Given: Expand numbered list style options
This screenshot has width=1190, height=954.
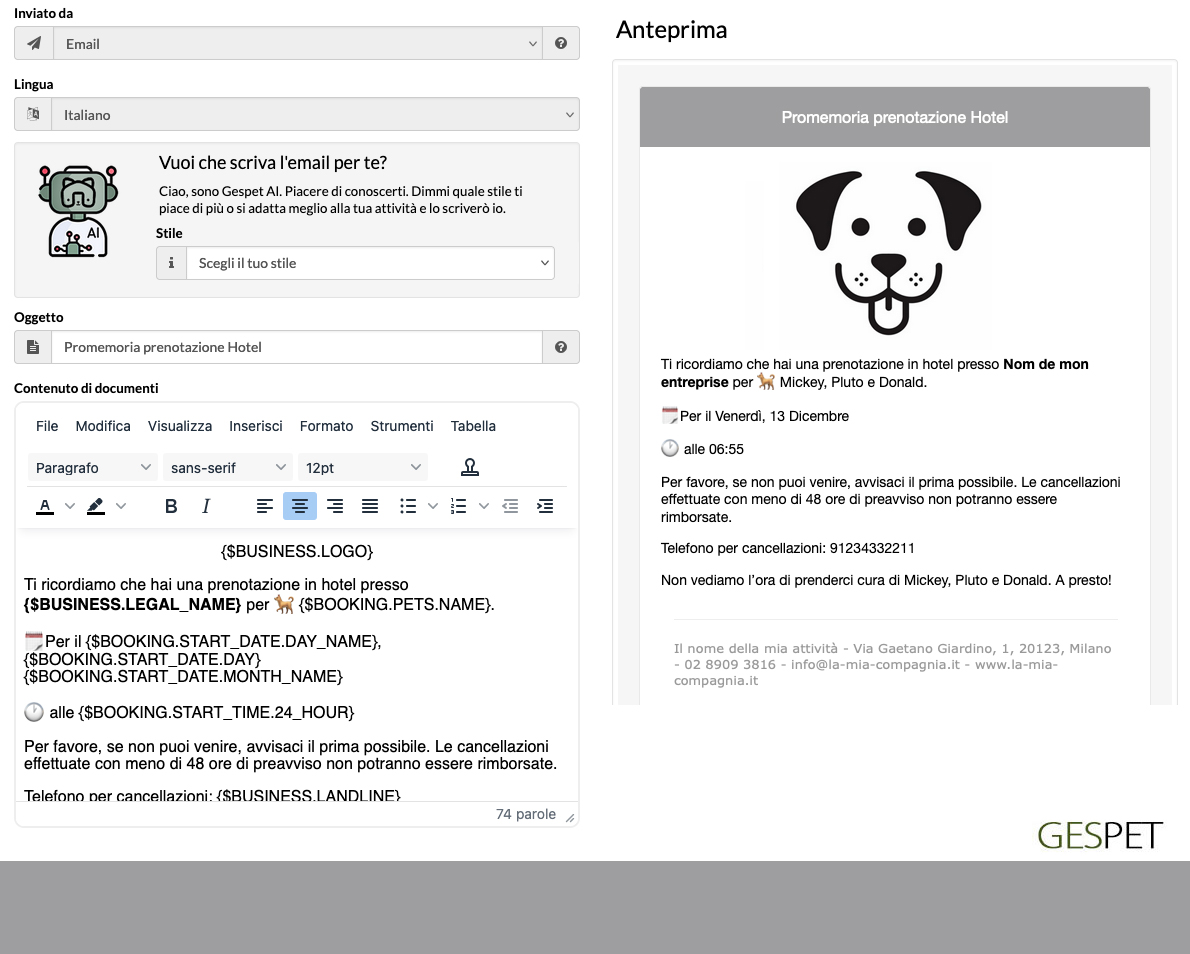Looking at the screenshot, I should (x=483, y=505).
